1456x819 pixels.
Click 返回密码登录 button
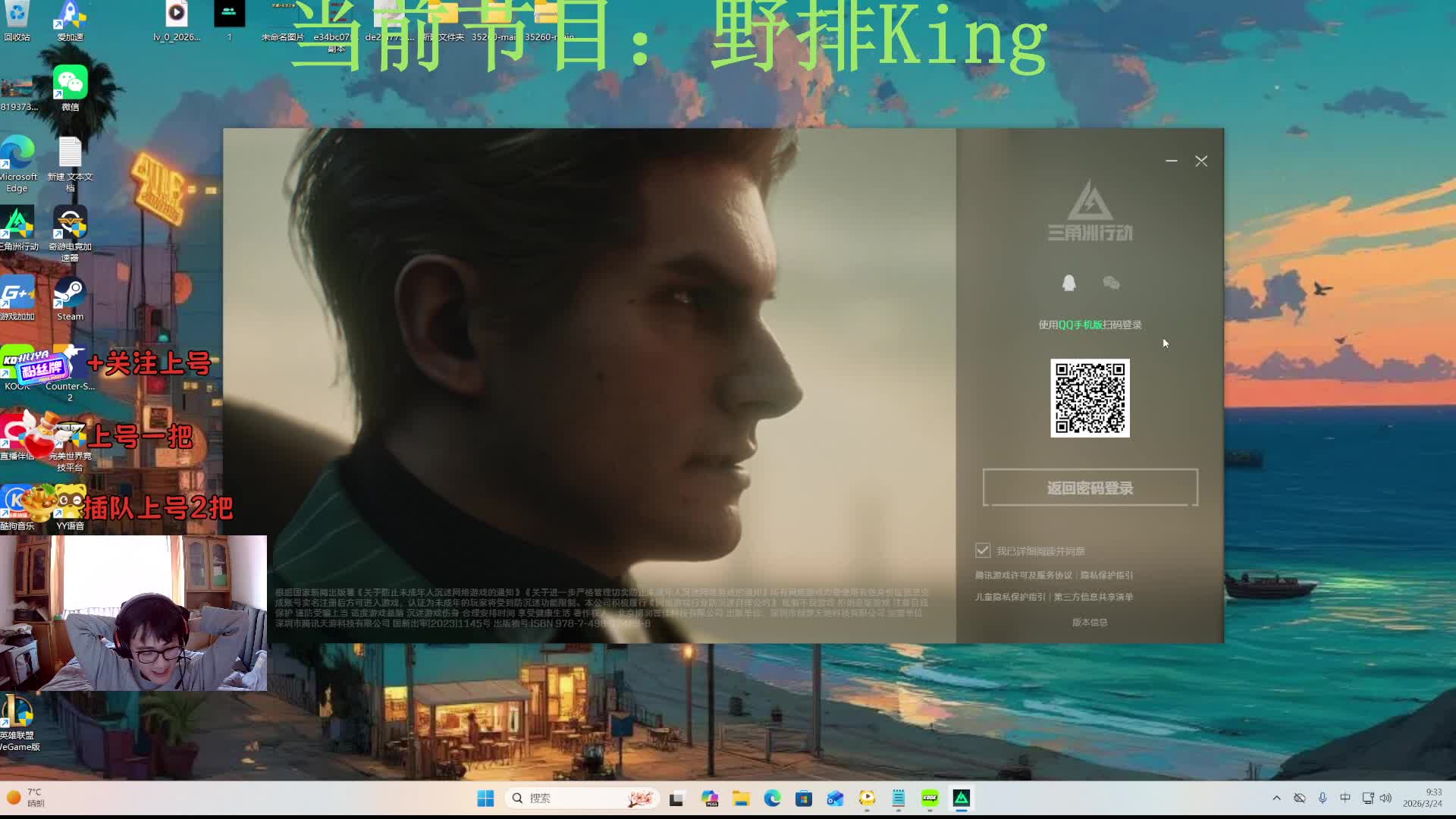[1090, 488]
